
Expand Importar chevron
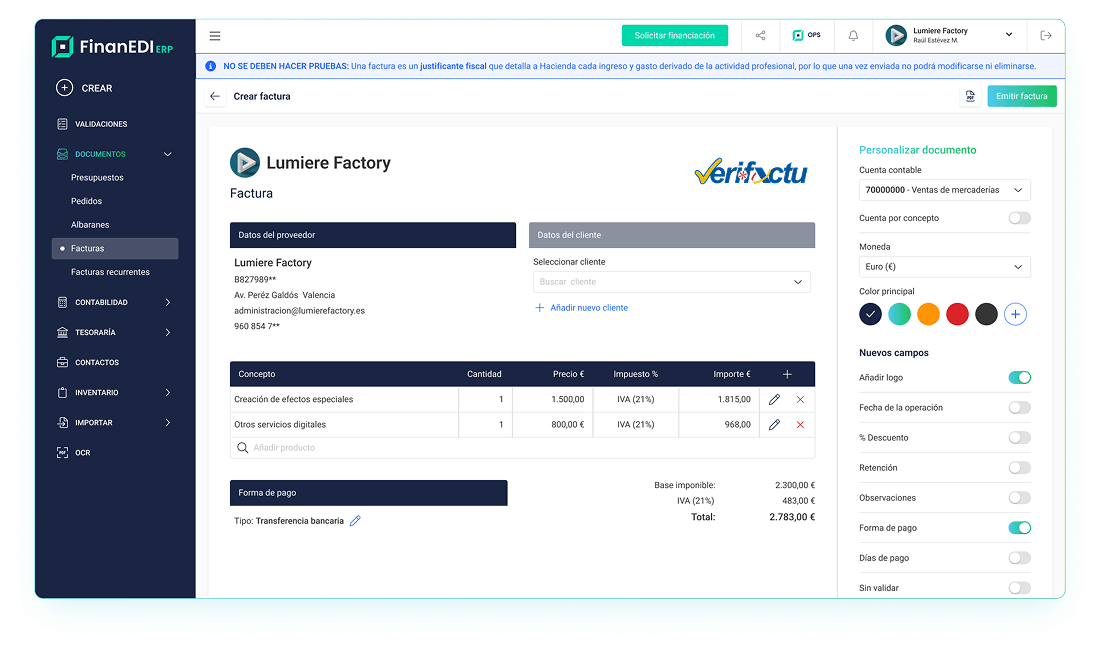pyautogui.click(x=168, y=423)
